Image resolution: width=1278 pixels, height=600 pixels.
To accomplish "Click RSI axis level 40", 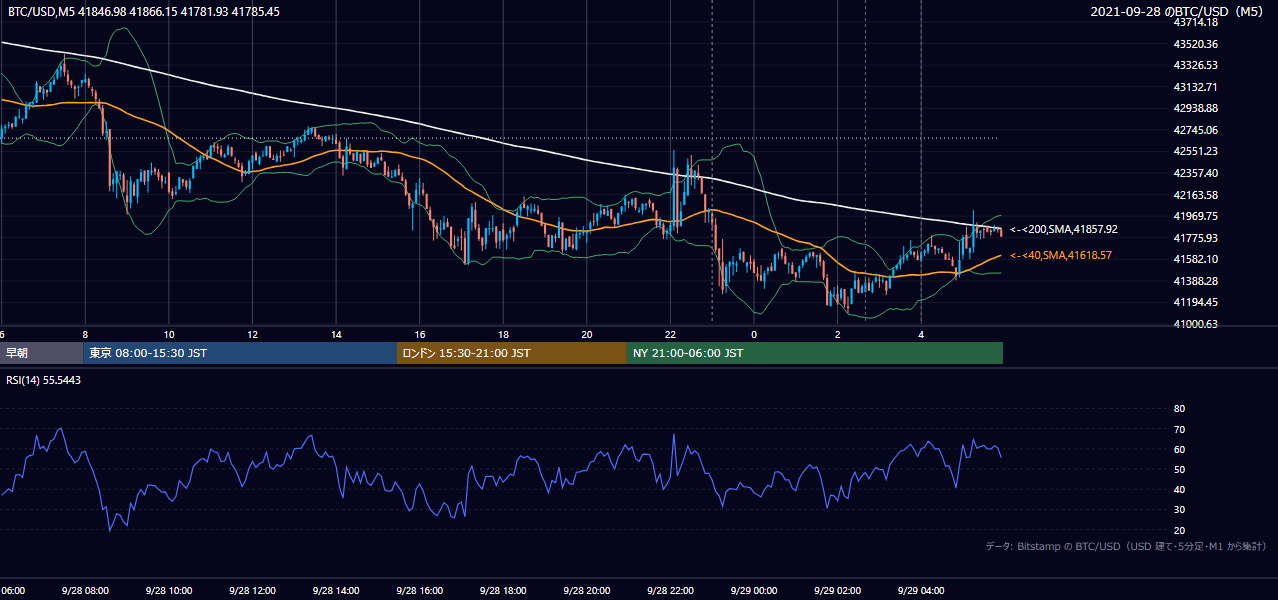I will pos(1179,490).
